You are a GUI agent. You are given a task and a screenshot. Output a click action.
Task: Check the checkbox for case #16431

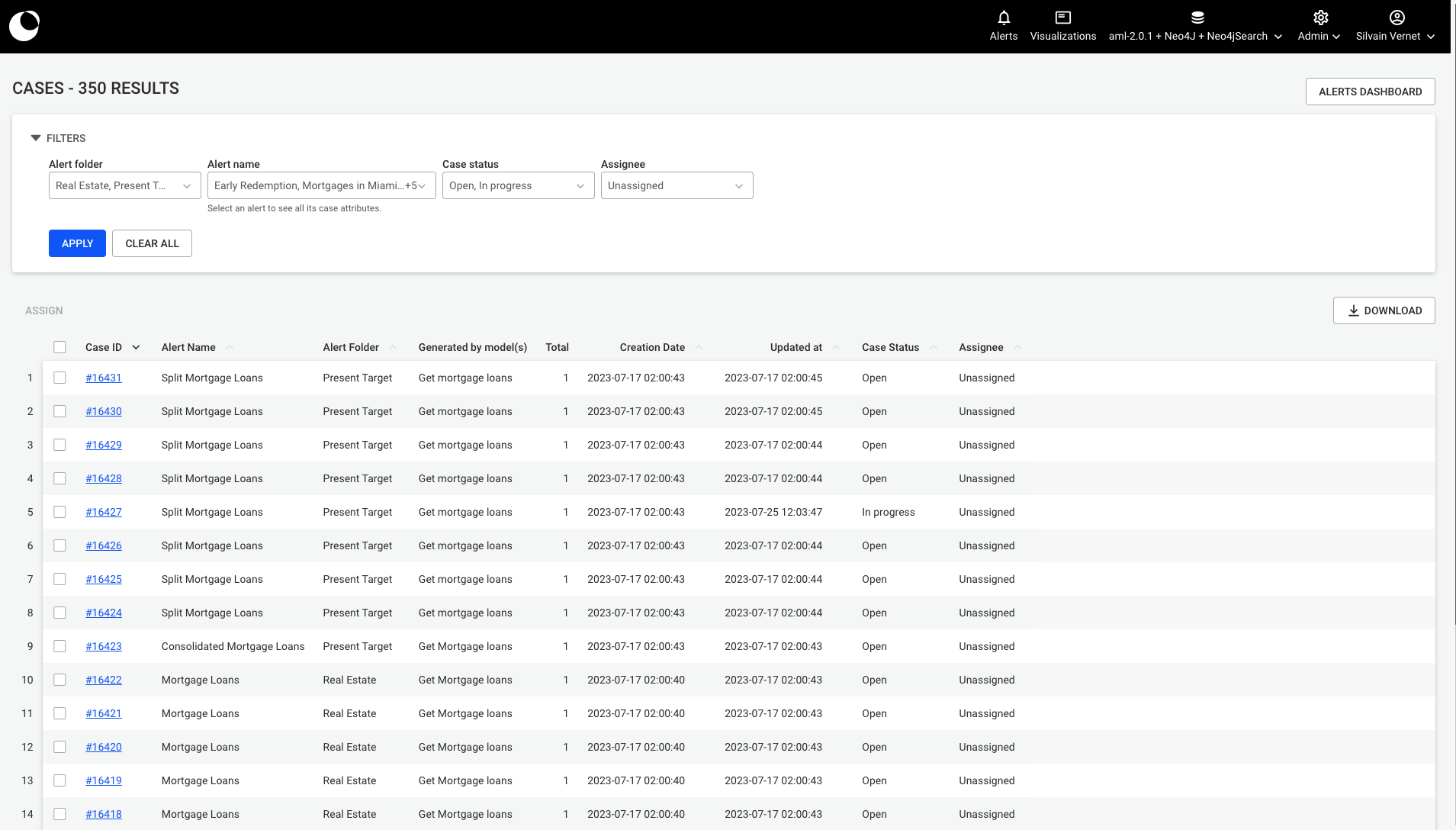59,377
